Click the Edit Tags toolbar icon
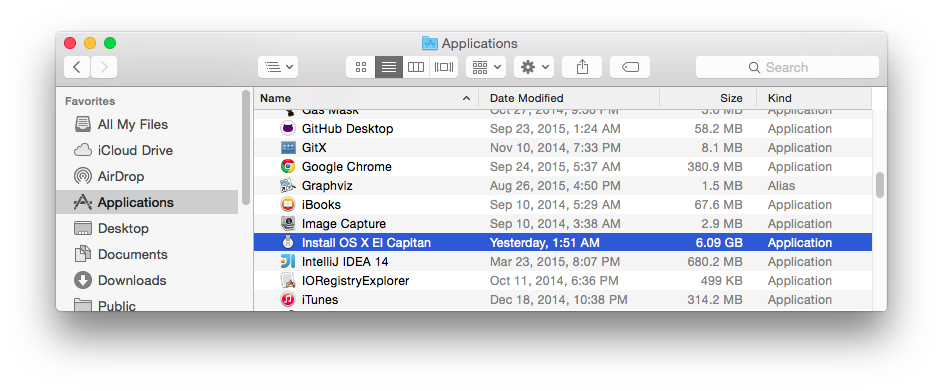Screen dimensions: 943x391 630,67
